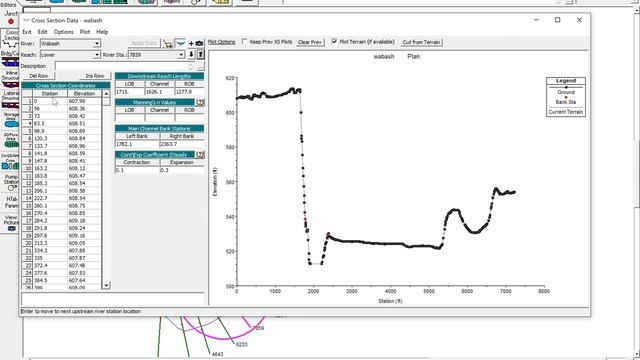Viewport: 640px width, 360px height.
Task: Open the 2D Flow Area editor tool
Action: [x=11, y=140]
